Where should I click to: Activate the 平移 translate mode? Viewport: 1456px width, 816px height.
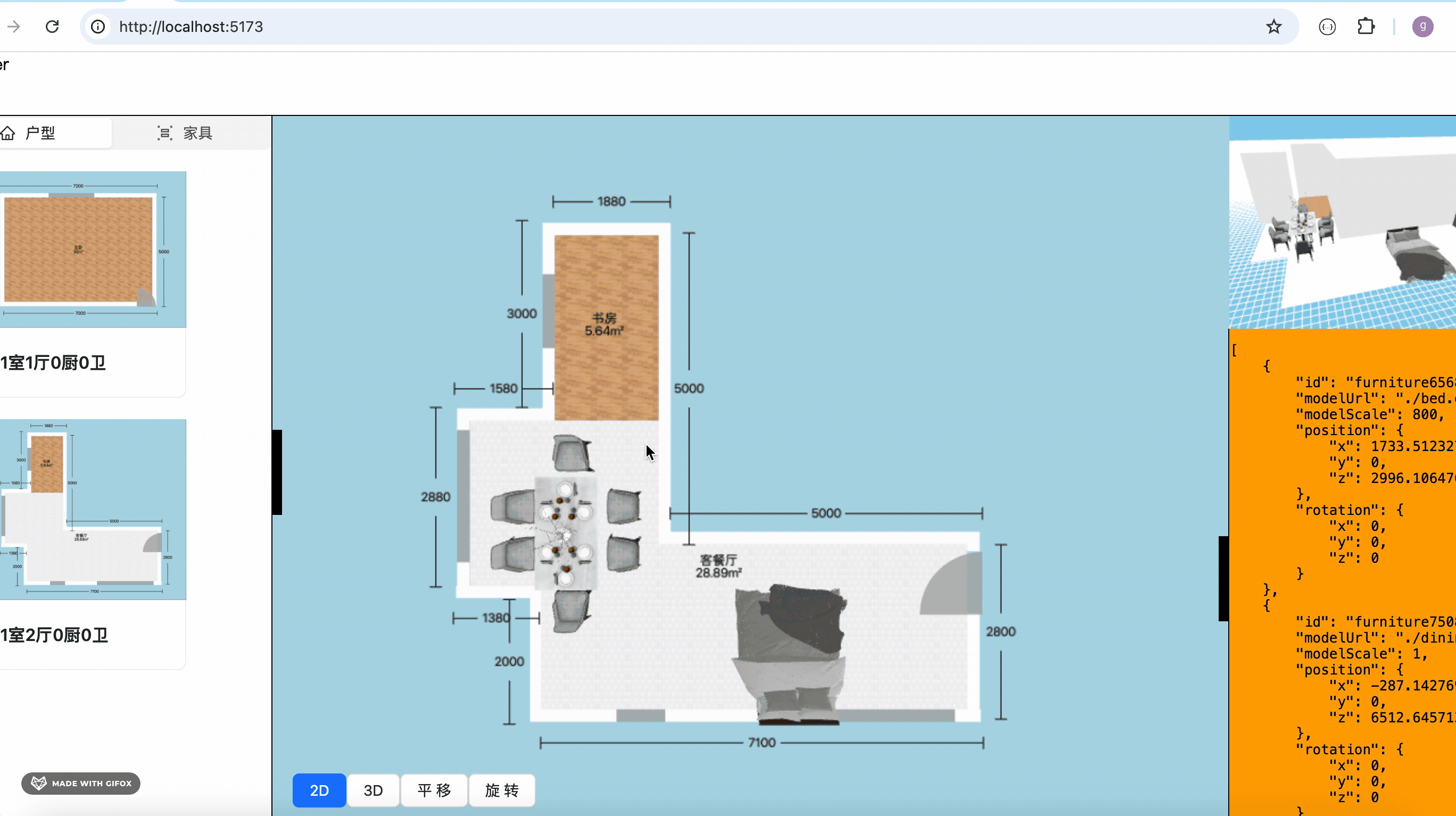coord(434,790)
